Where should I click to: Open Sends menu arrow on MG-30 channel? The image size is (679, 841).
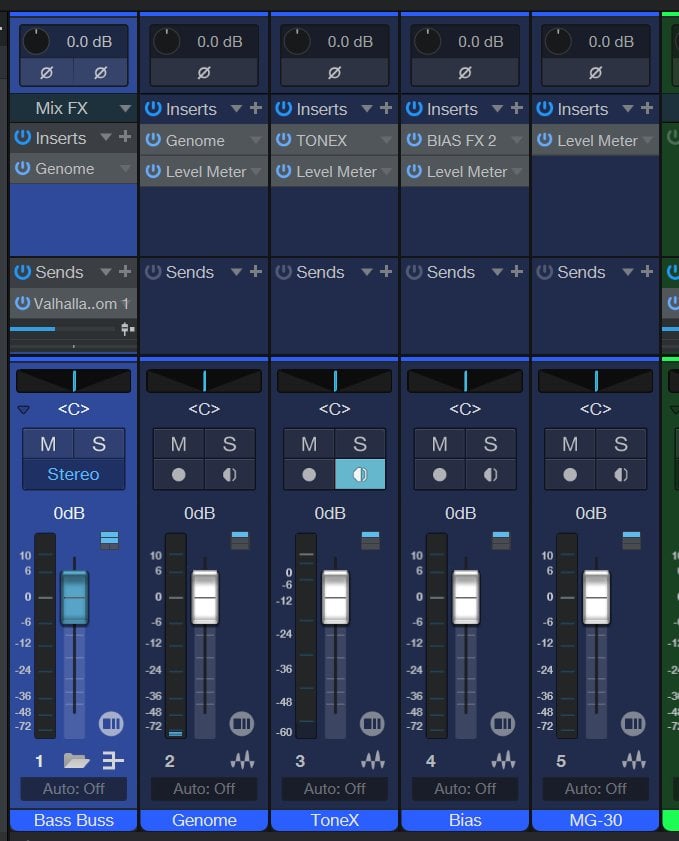pos(628,272)
